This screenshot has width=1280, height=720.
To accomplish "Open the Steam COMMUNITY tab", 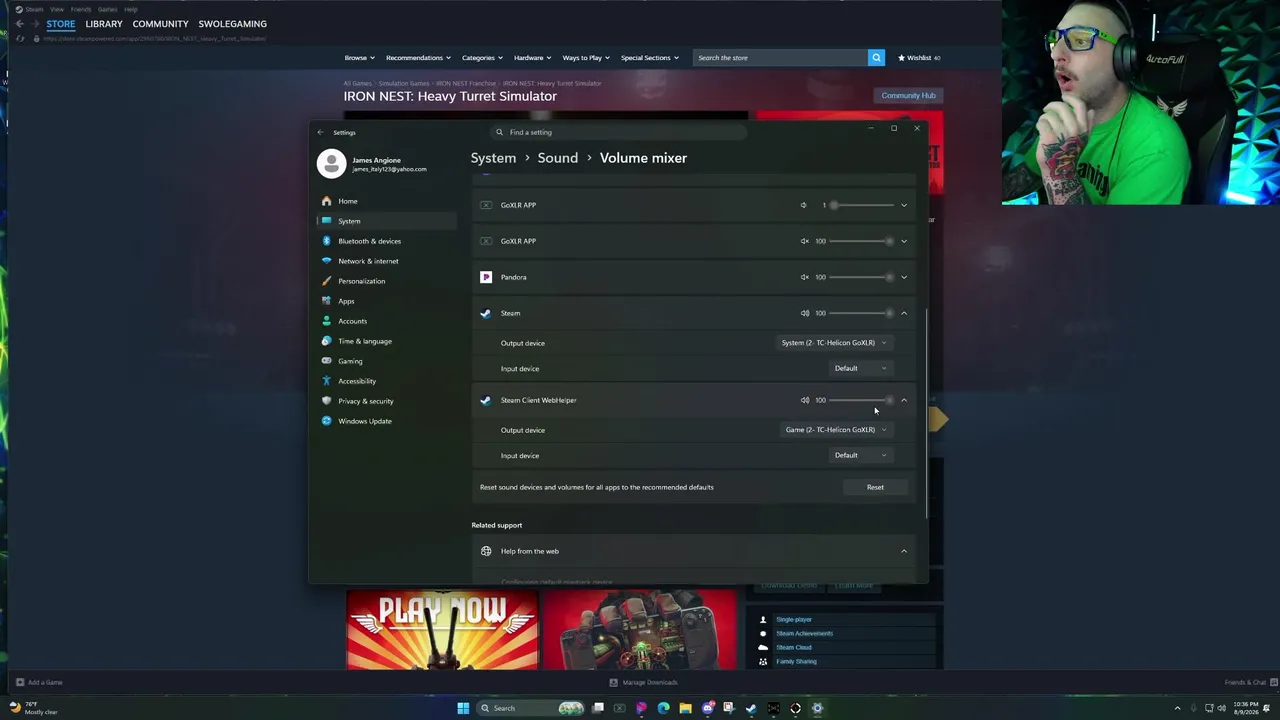I will pyautogui.click(x=160, y=24).
